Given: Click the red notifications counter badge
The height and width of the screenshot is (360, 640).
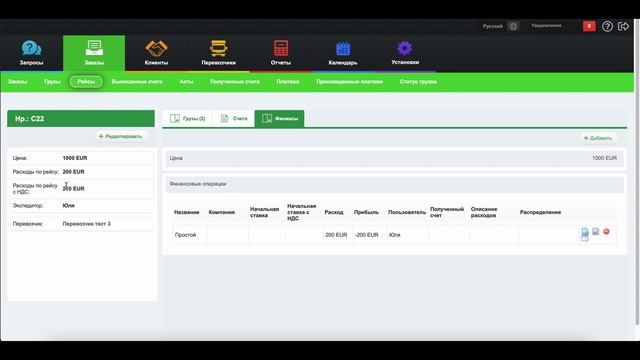Looking at the screenshot, I should (x=589, y=26).
